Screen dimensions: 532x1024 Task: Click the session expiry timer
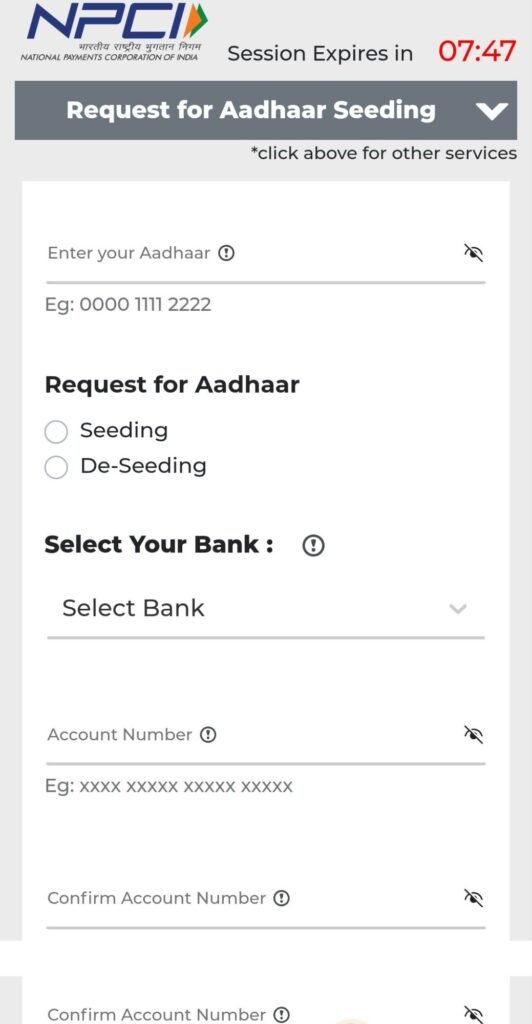pyautogui.click(x=477, y=51)
